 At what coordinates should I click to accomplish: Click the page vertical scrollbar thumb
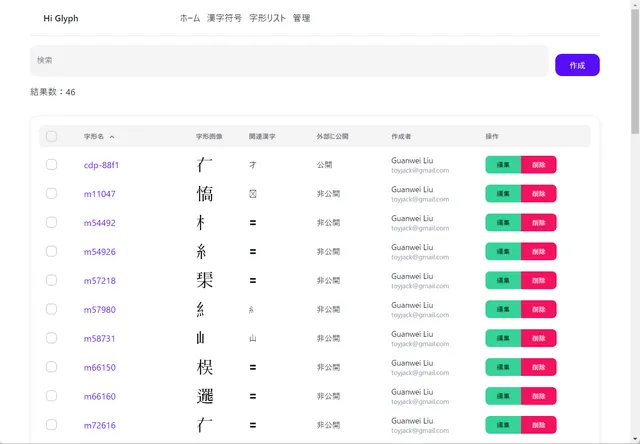coord(635,71)
